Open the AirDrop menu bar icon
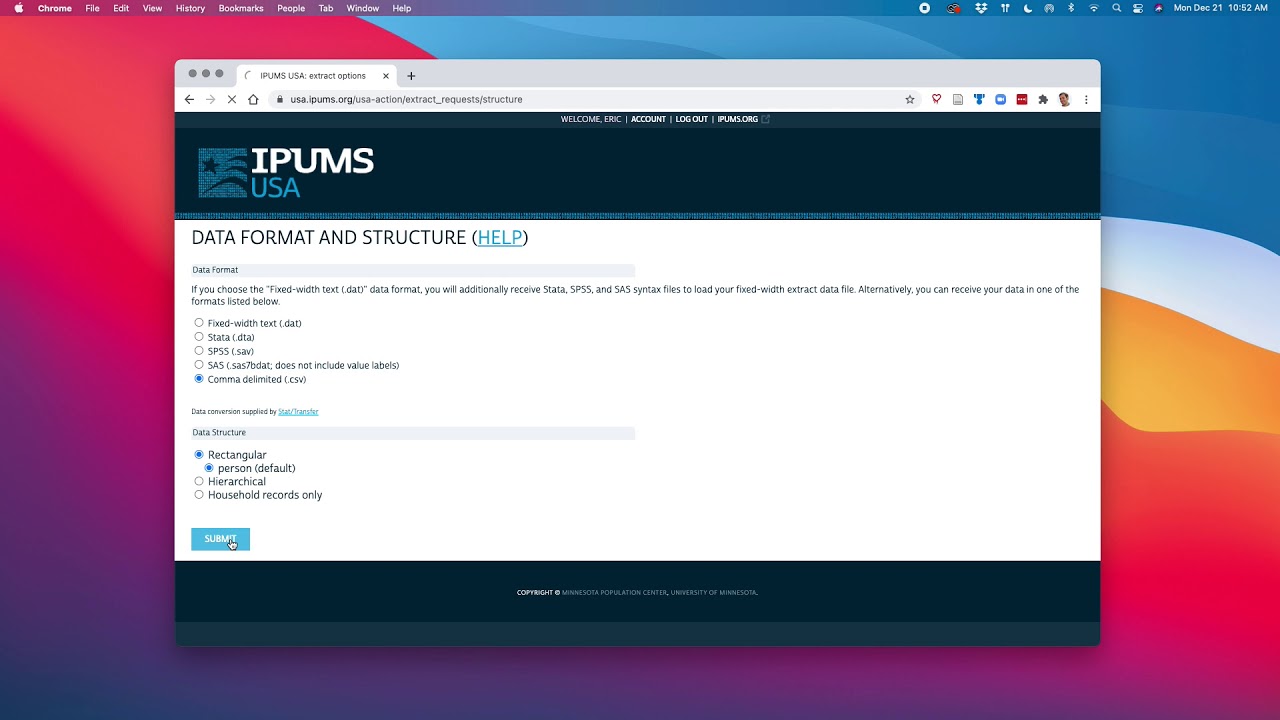Image resolution: width=1280 pixels, height=720 pixels. click(1049, 8)
